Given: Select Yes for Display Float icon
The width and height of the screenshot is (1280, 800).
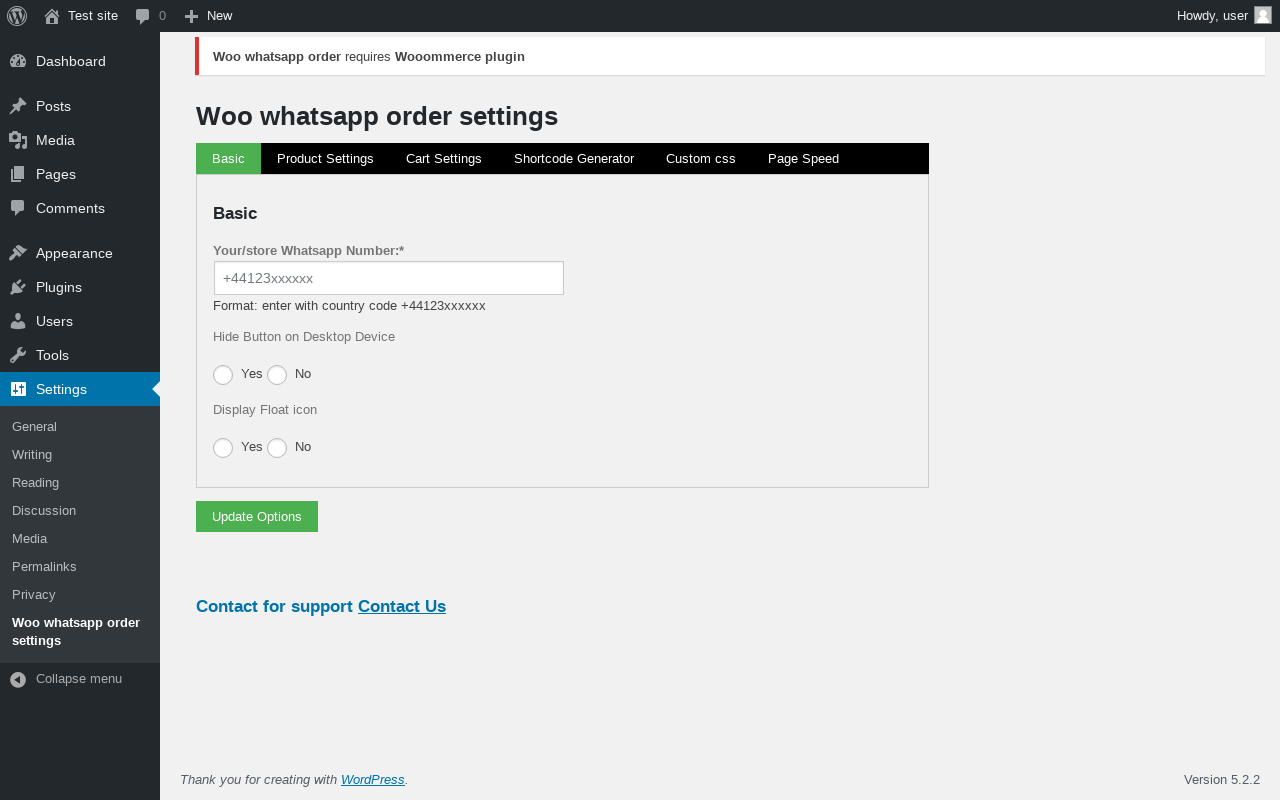Looking at the screenshot, I should pos(223,448).
